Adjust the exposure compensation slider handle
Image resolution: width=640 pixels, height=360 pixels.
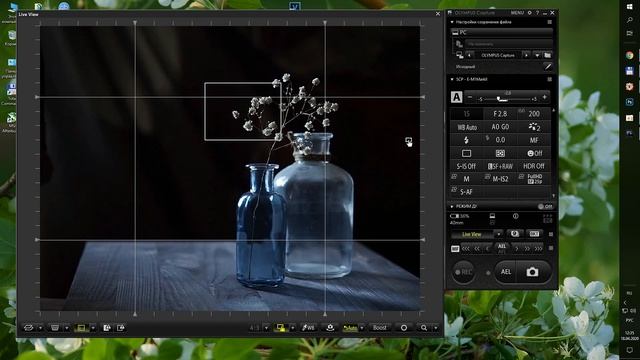499,98
